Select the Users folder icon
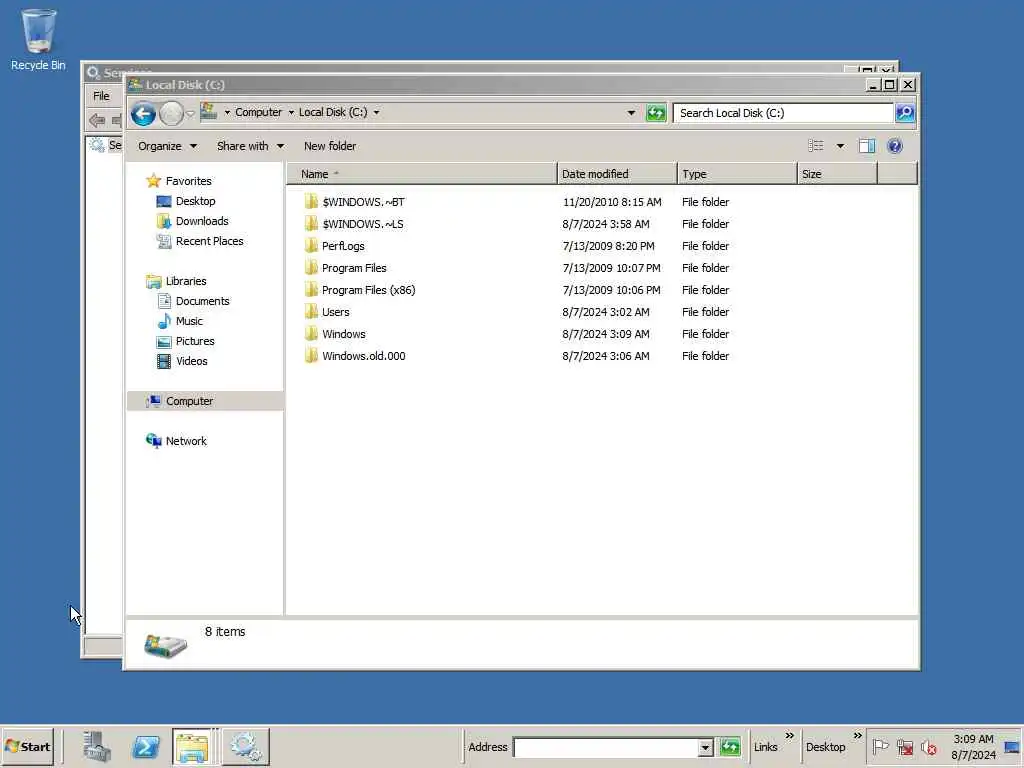This screenshot has width=1024, height=768. click(x=312, y=312)
